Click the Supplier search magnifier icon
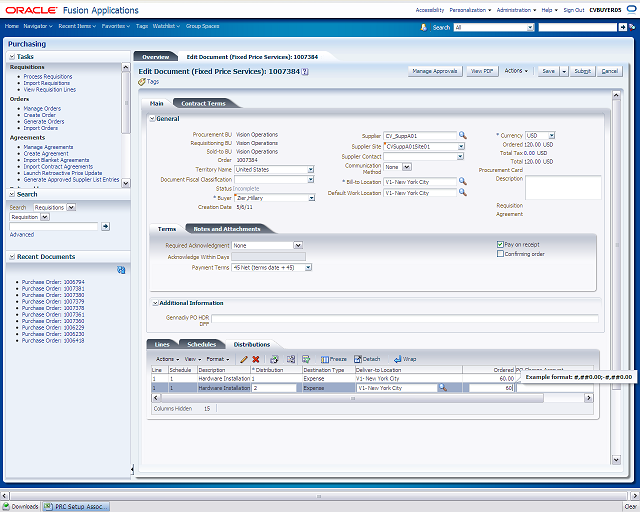Viewport: 640px width, 512px height. coord(462,135)
